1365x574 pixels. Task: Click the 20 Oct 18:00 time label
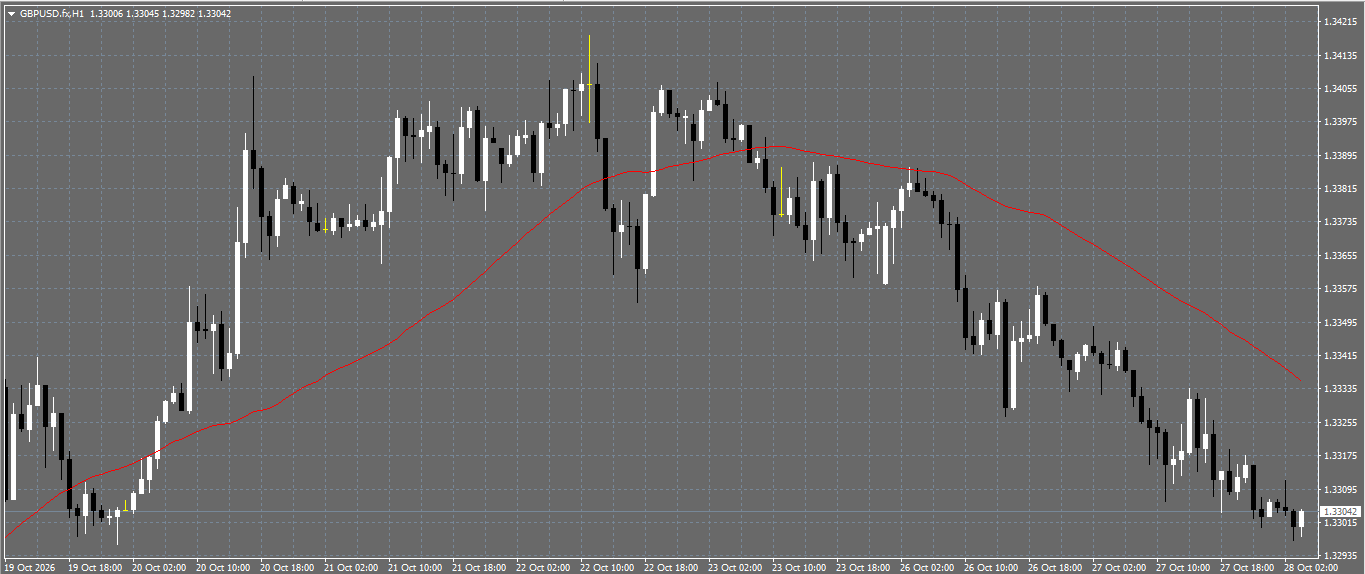pyautogui.click(x=287, y=567)
